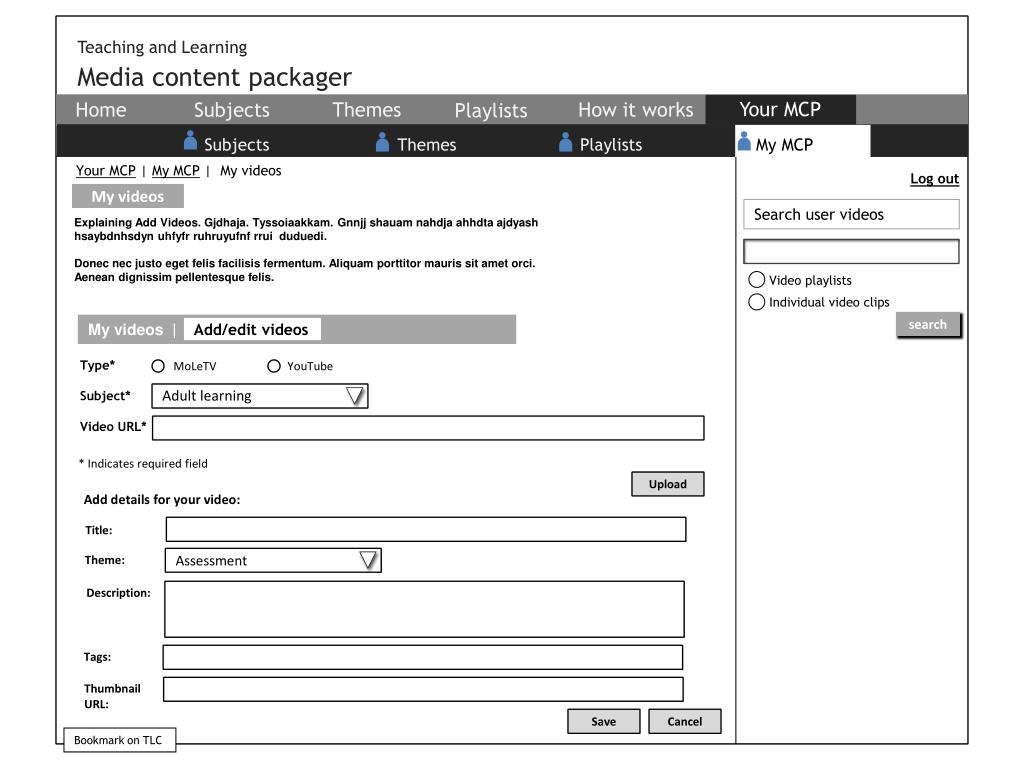Go to the Home main menu item
This screenshot has height=768, width=1024.
pos(101,110)
